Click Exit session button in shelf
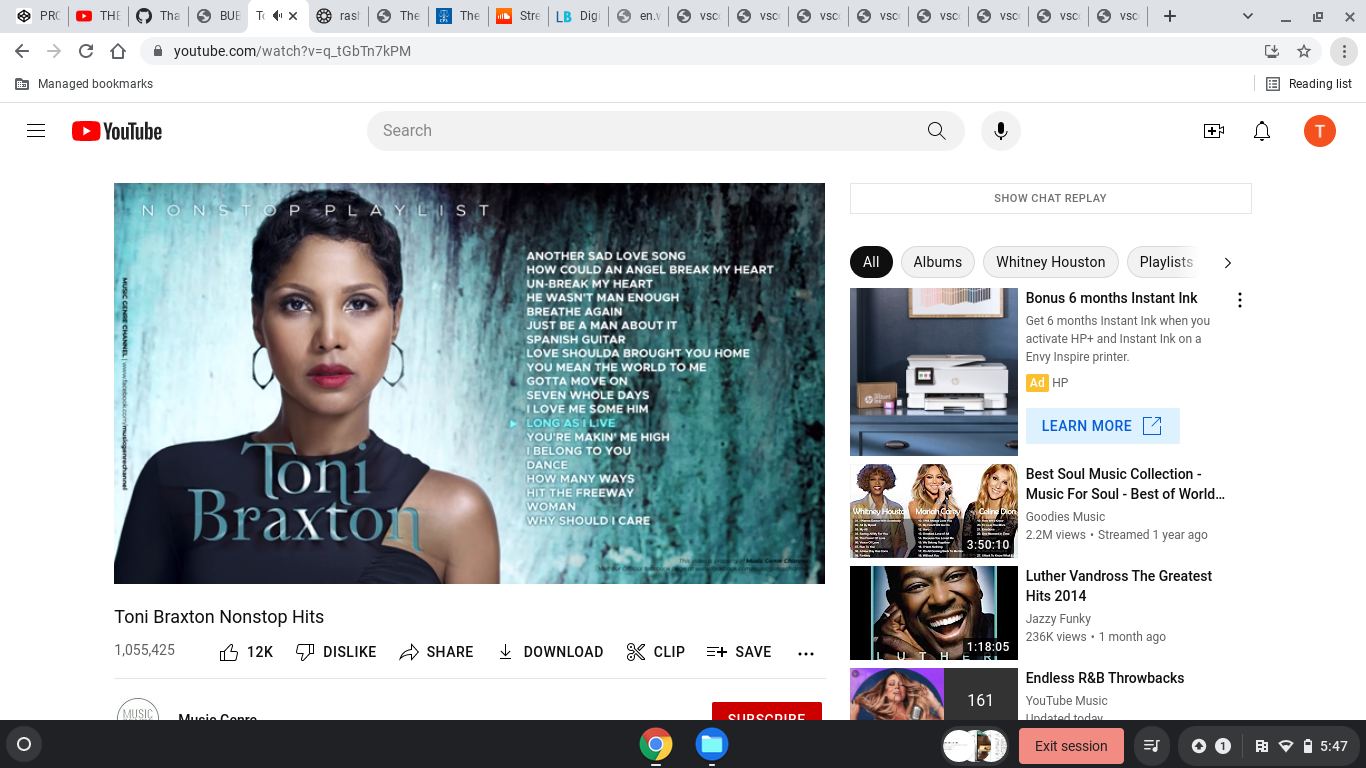 1071,746
